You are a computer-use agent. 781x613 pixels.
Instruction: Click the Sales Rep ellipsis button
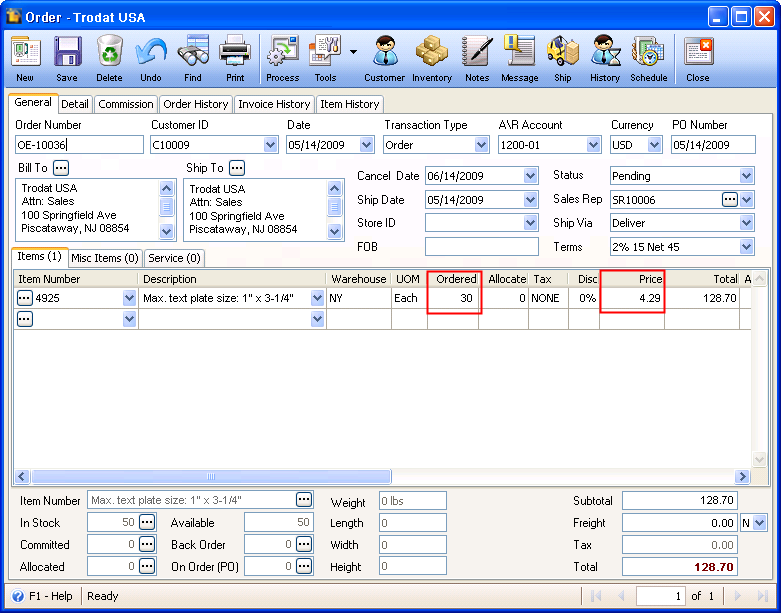point(730,200)
